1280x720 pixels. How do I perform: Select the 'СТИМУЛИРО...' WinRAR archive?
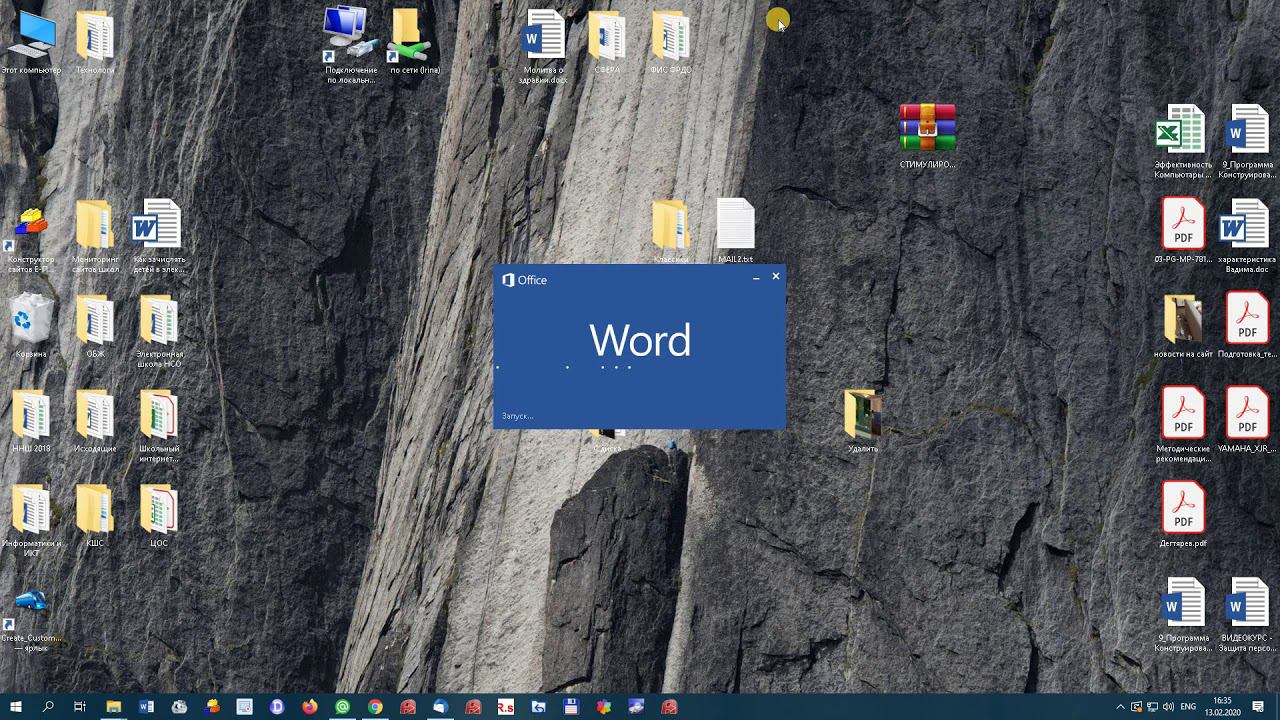click(x=927, y=135)
